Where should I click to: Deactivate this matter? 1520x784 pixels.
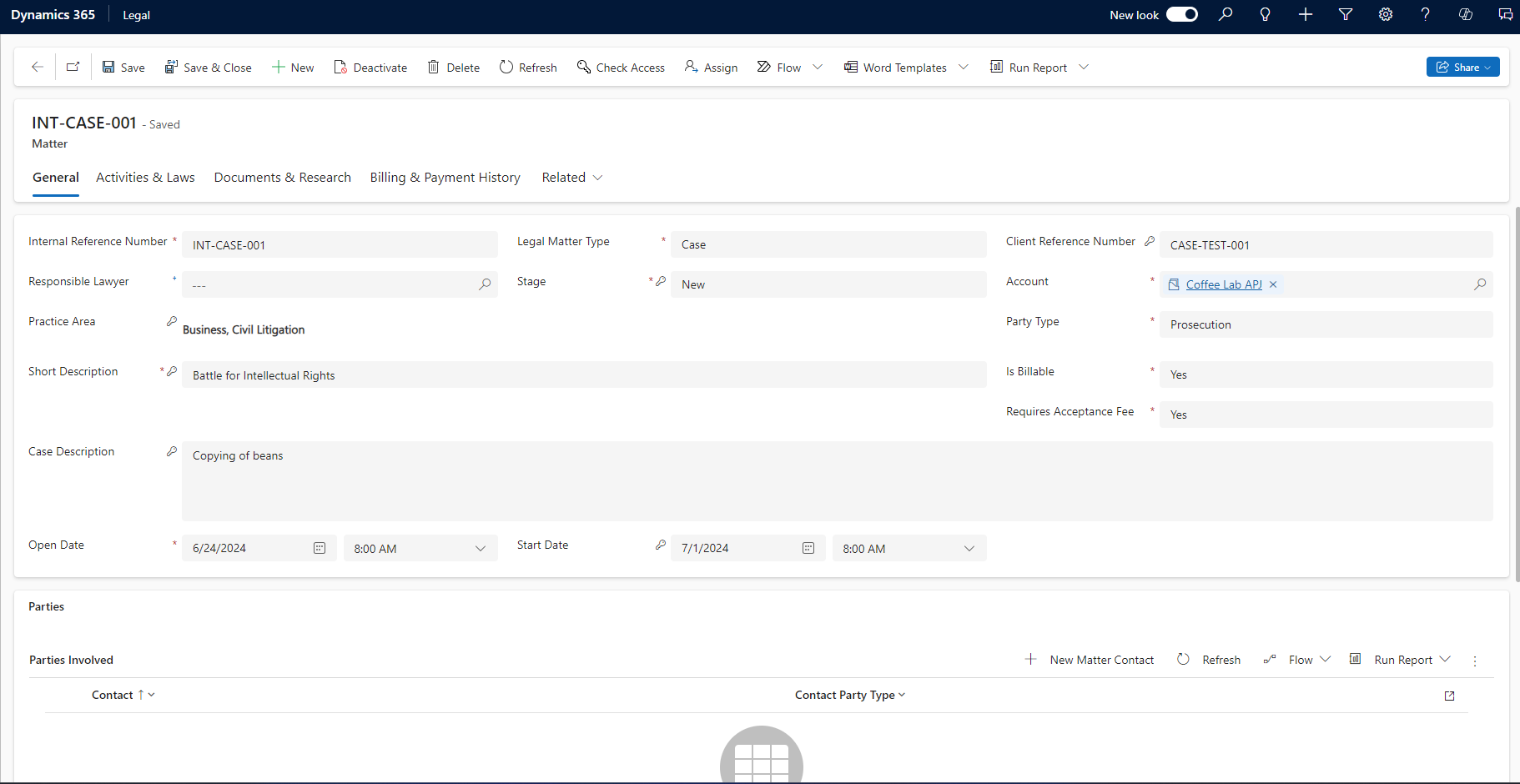[370, 68]
